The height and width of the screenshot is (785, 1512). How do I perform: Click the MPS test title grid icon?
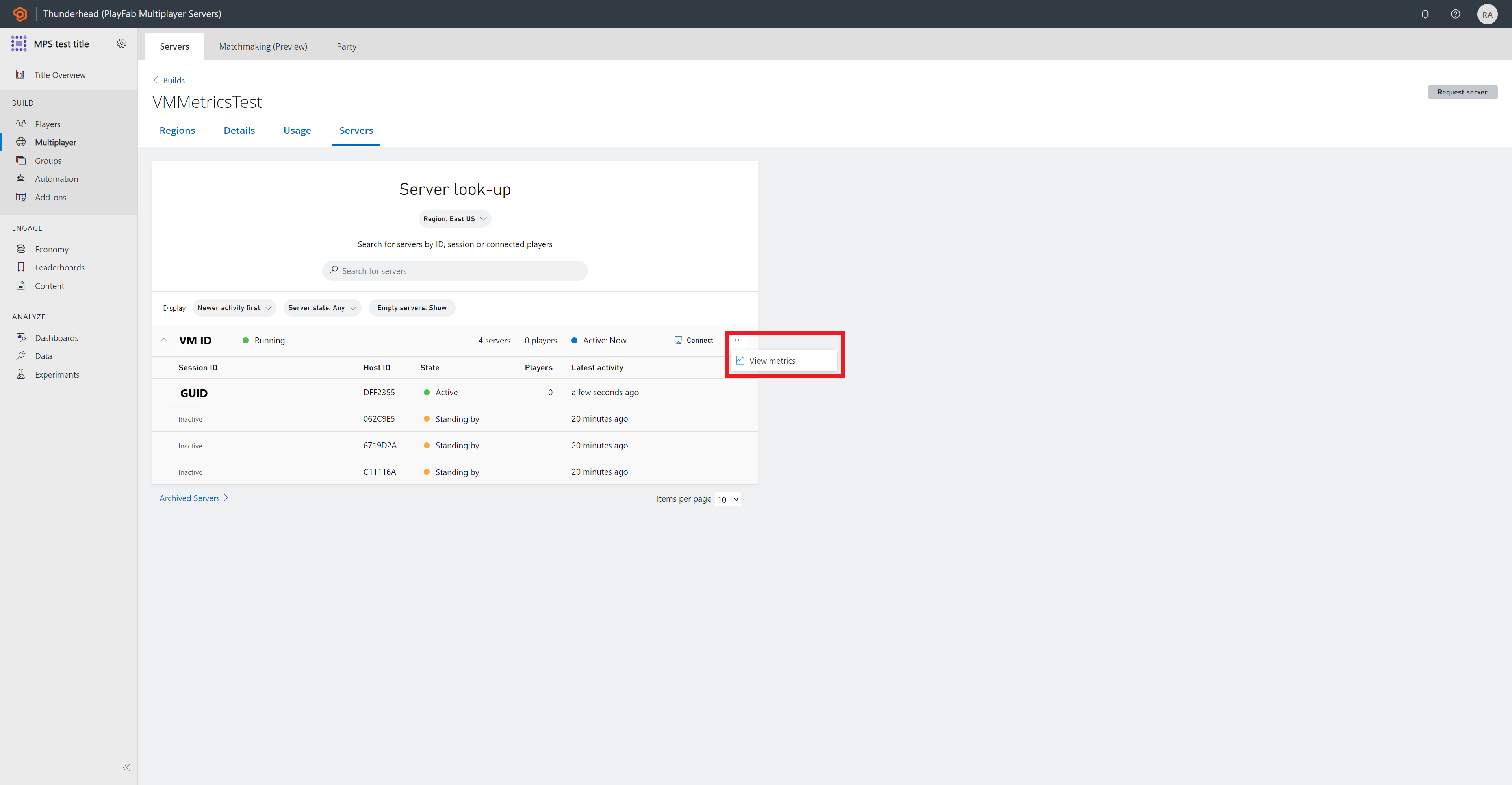tap(19, 43)
